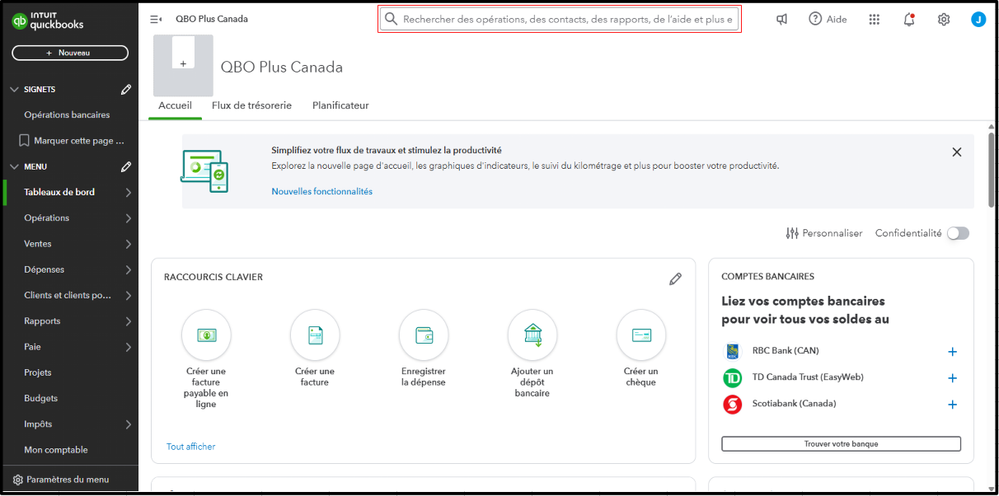This screenshot has height=496, width=999.
Task: Click the Ajouter un dépôt bancaire icon
Action: coord(532,334)
